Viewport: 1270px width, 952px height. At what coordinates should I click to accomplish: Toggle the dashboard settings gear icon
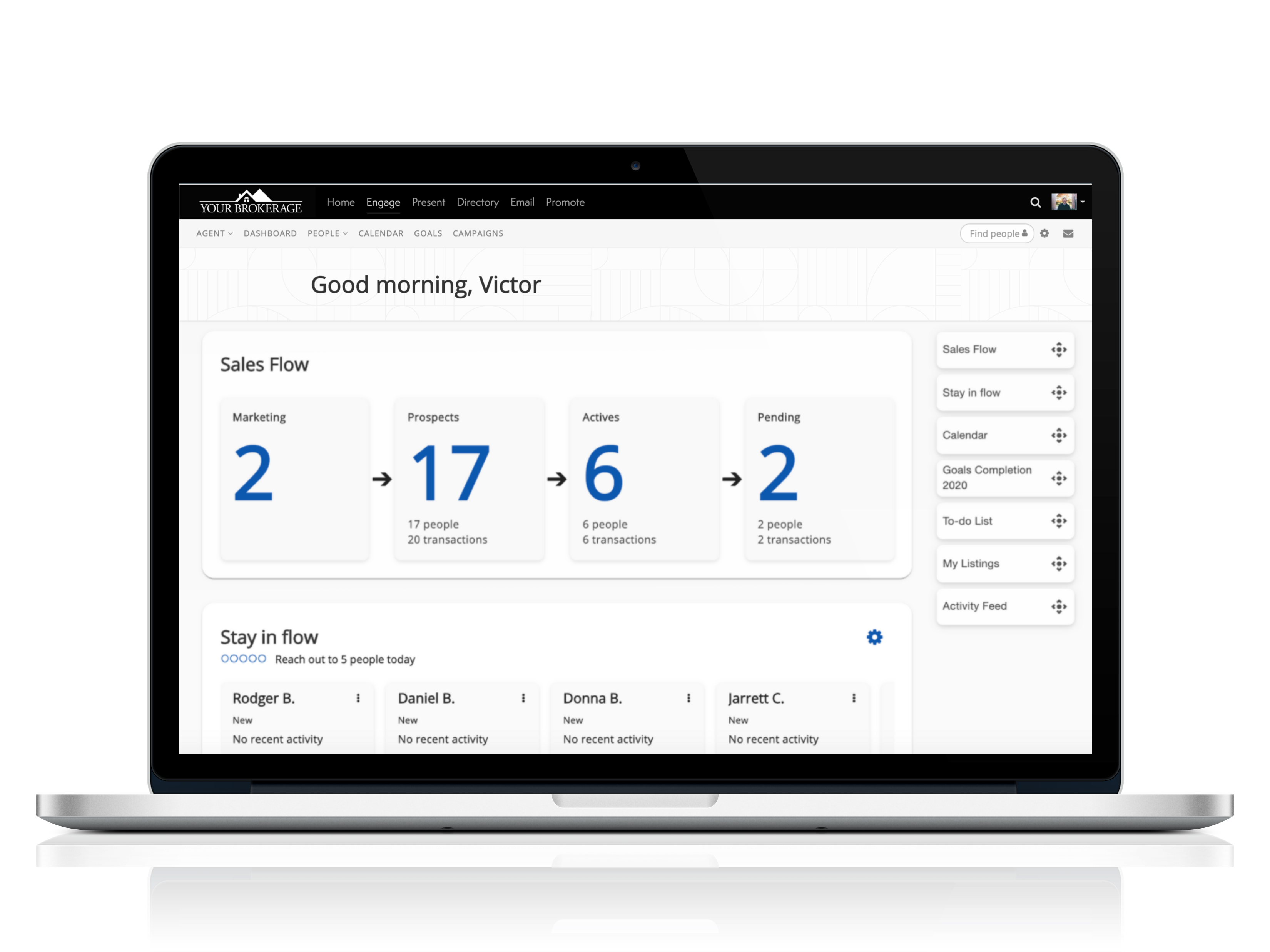tap(1045, 233)
